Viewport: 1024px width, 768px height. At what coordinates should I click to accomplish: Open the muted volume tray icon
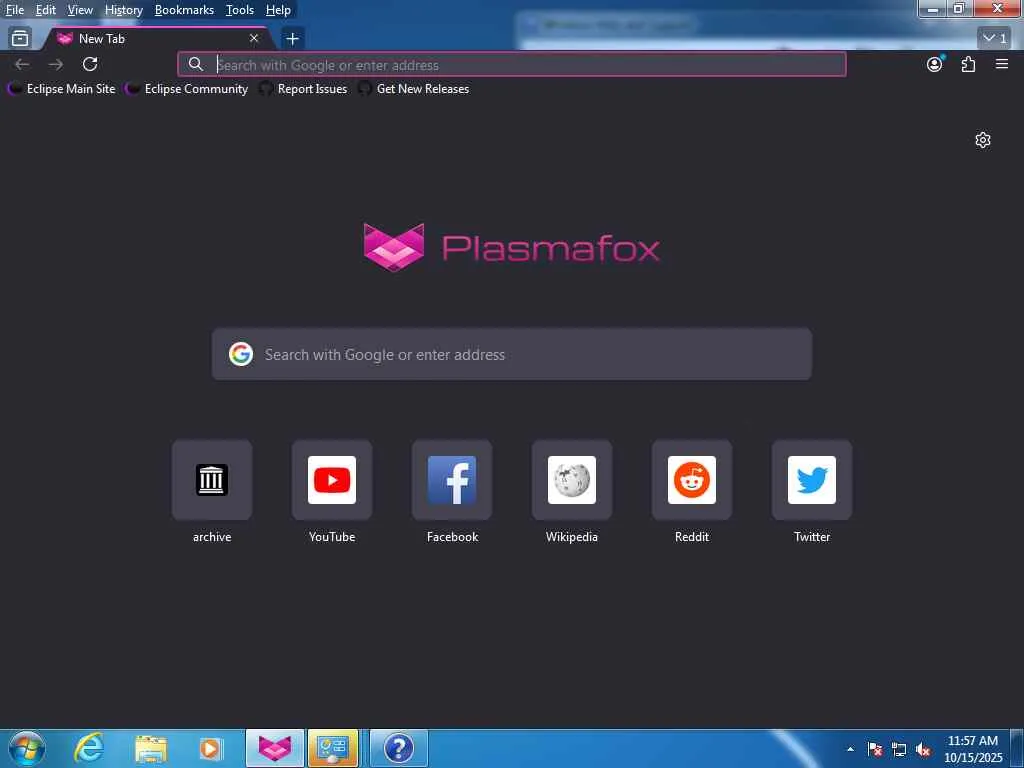923,749
